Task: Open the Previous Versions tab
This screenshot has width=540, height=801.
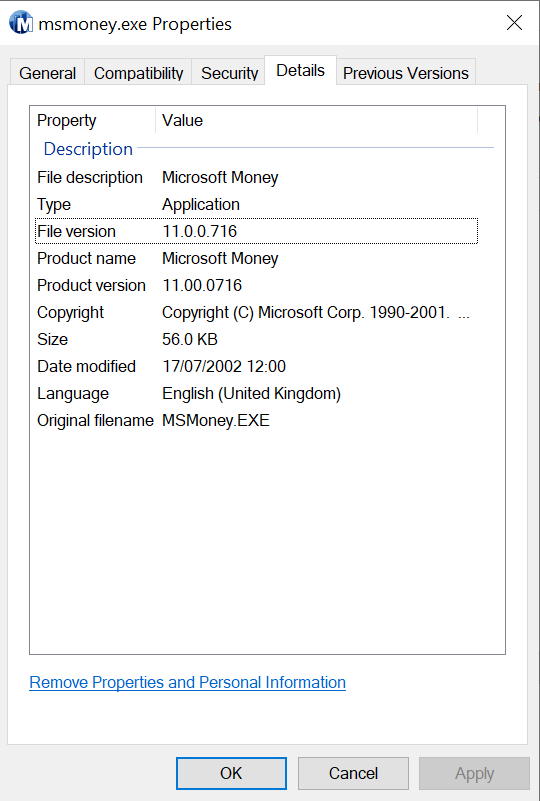Action: 406,73
